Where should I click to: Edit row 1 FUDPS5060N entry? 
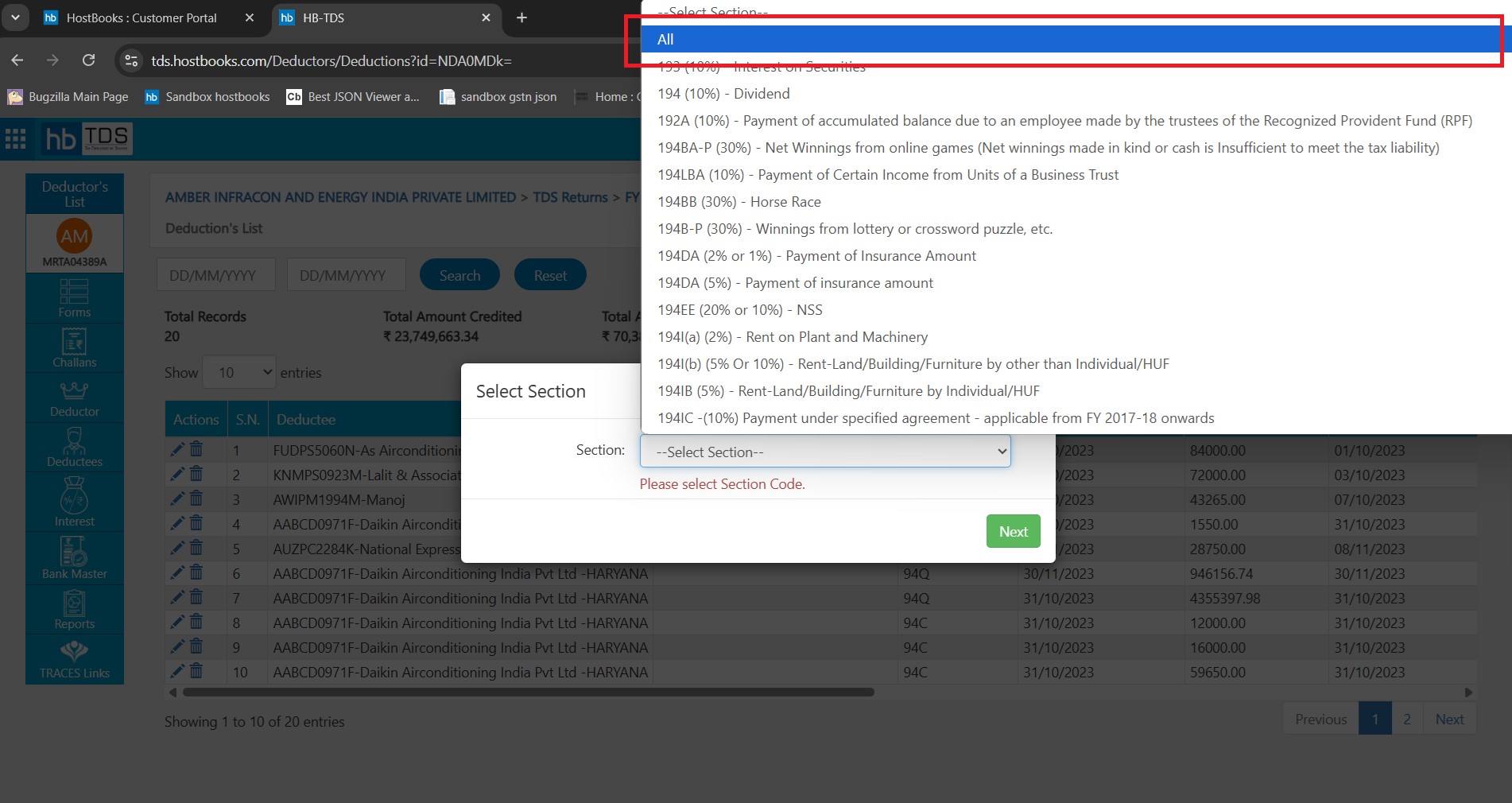tap(177, 450)
